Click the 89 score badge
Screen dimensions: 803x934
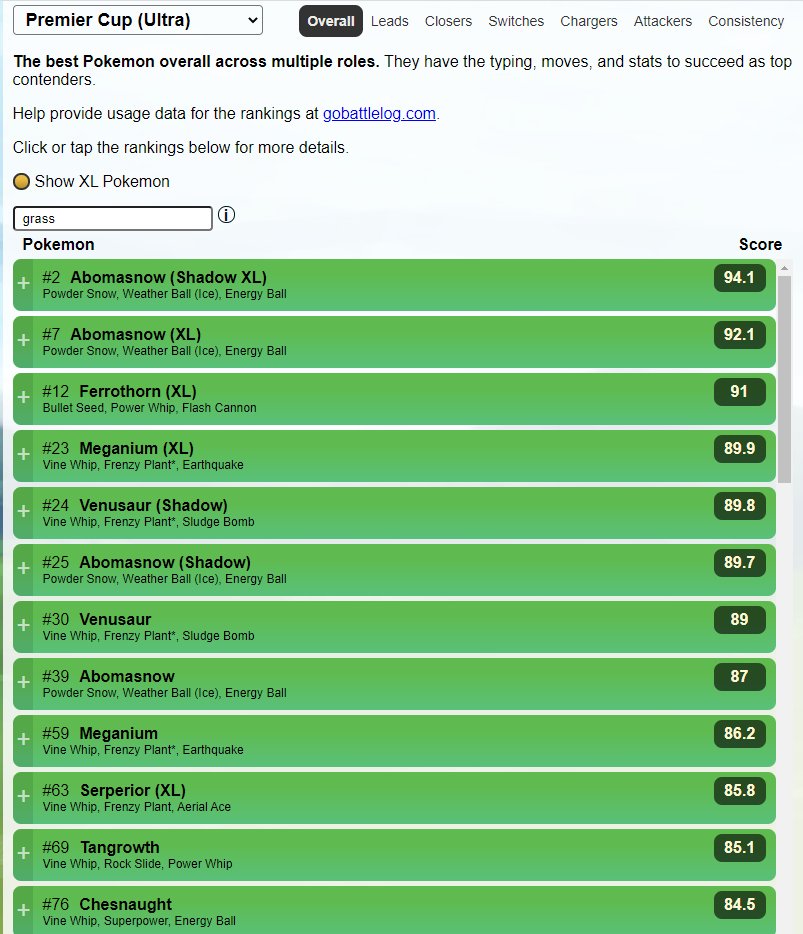tap(739, 620)
